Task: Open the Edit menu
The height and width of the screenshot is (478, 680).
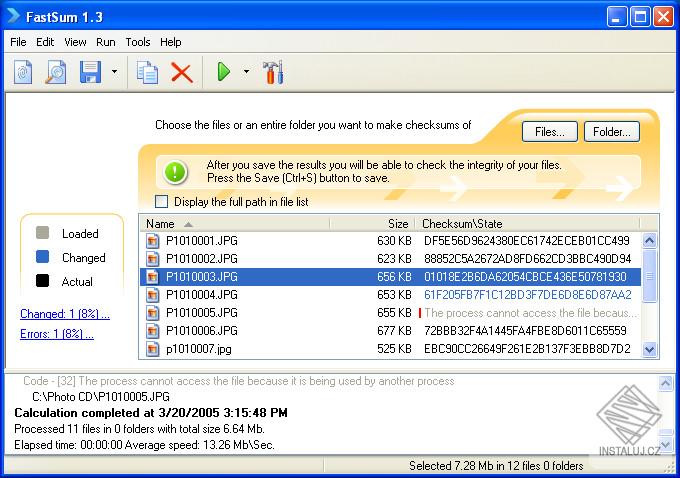Action: coord(45,42)
